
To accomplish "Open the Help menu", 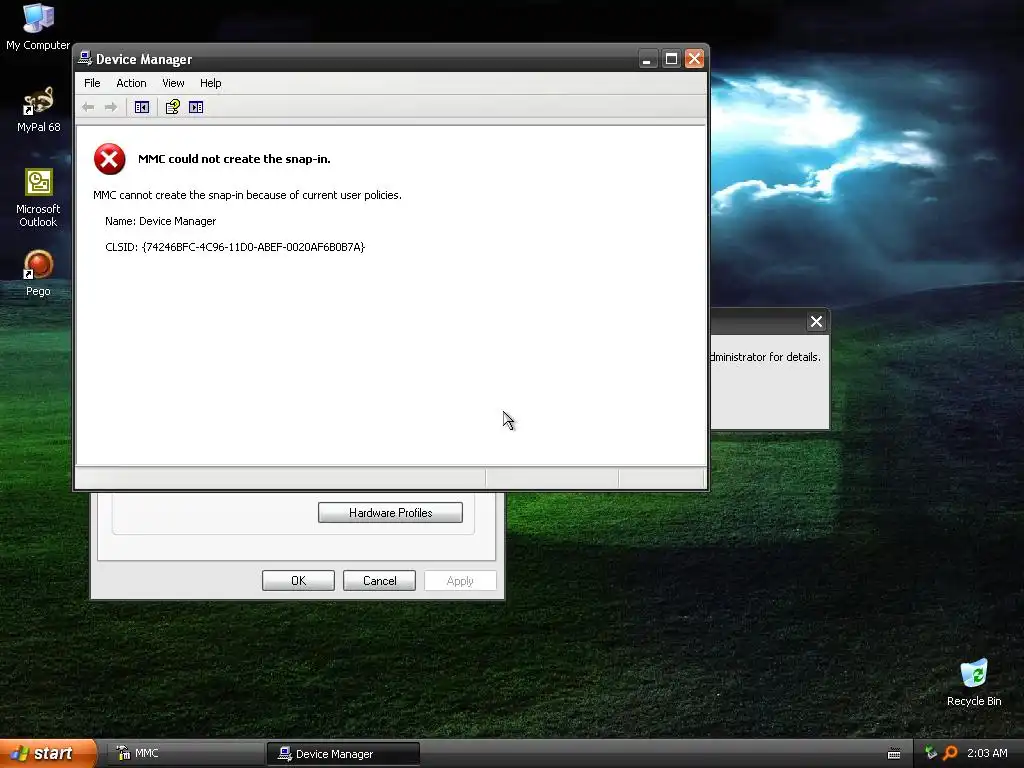I will coord(210,83).
